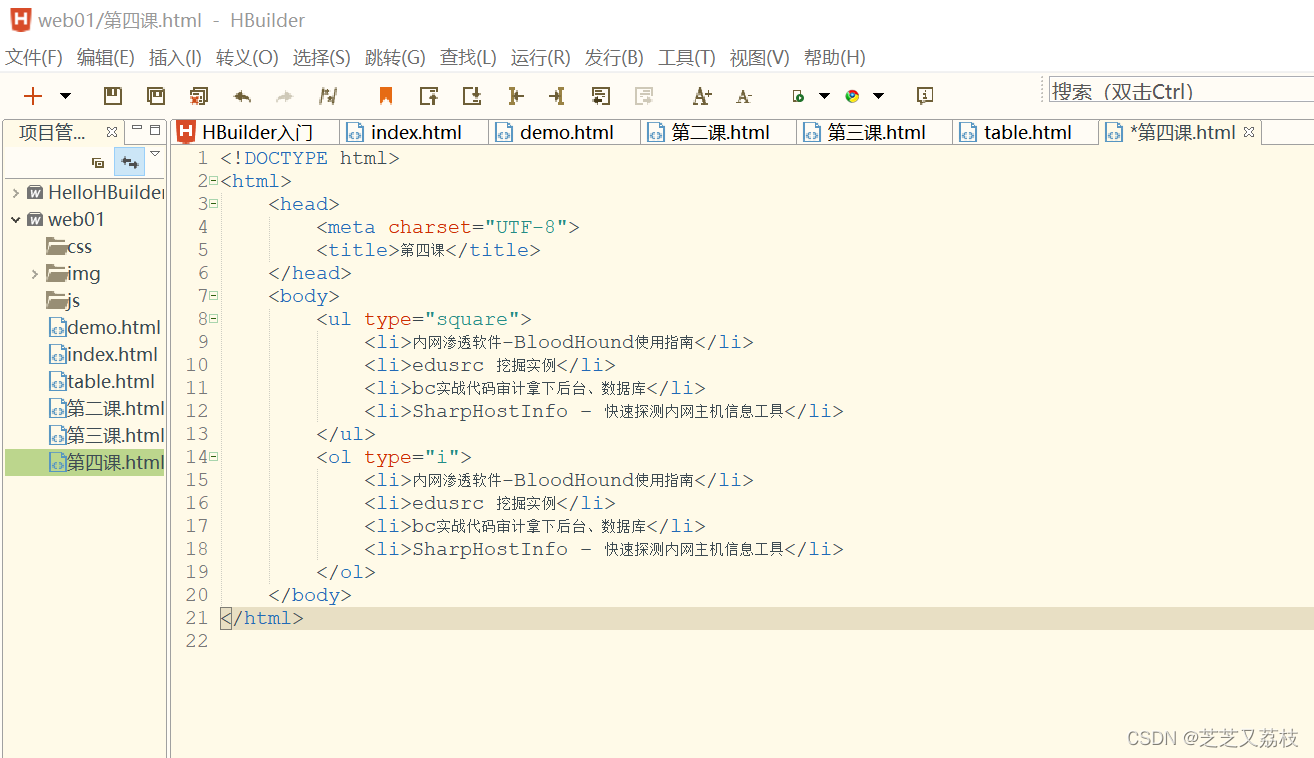Expand the img folder arrow
1314x758 pixels.
point(35,273)
